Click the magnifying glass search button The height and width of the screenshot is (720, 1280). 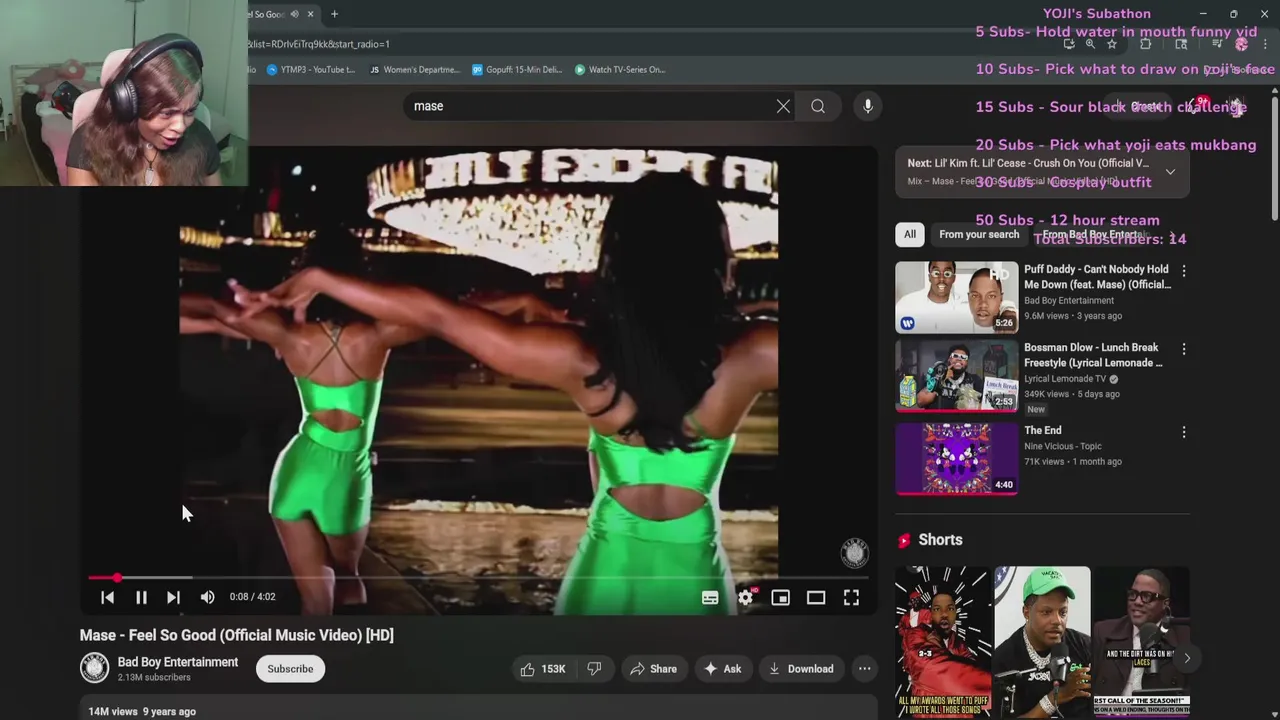[x=818, y=106]
